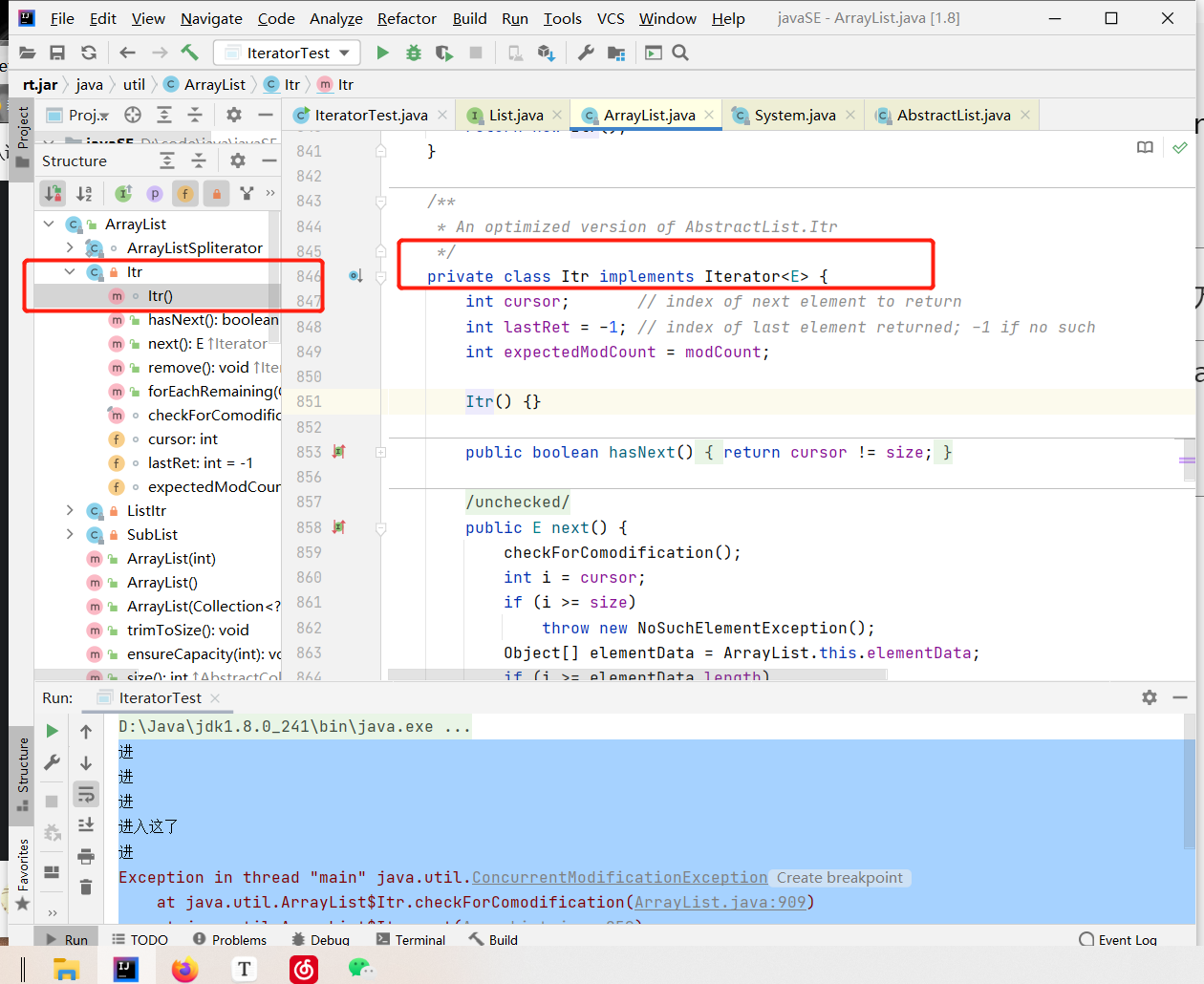Close the List.java tab
This screenshot has height=984, width=1204.
click(558, 115)
